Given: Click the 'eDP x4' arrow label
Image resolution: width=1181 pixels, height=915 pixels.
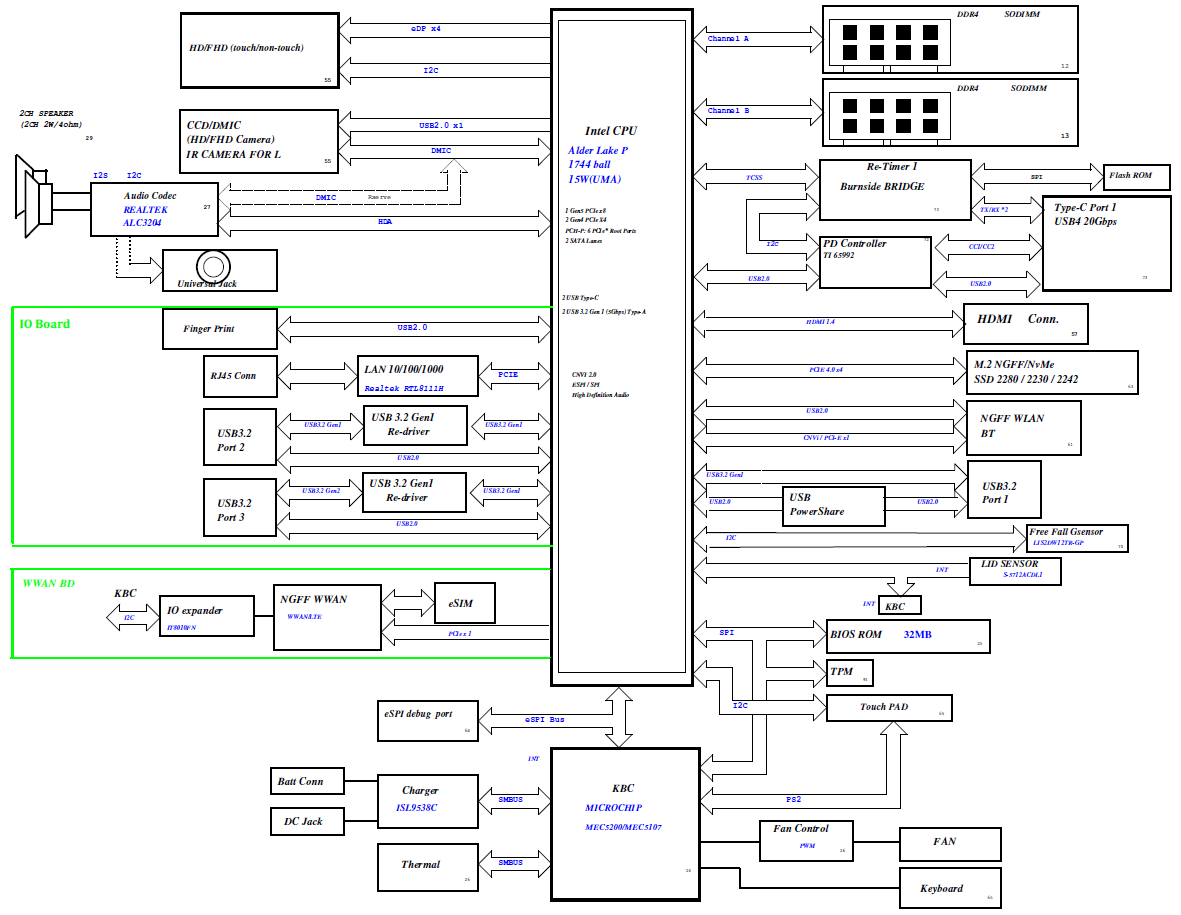Looking at the screenshot, I should [426, 29].
